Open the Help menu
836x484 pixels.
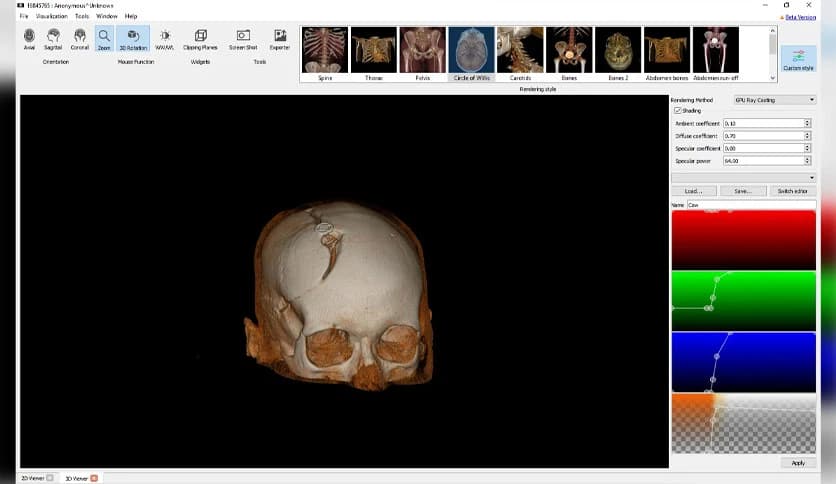point(131,16)
